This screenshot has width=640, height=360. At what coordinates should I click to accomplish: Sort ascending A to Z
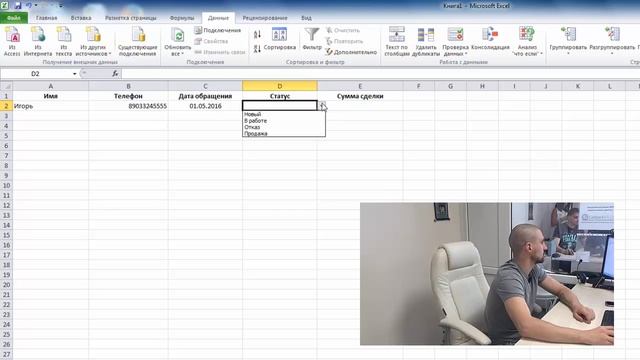click(257, 35)
